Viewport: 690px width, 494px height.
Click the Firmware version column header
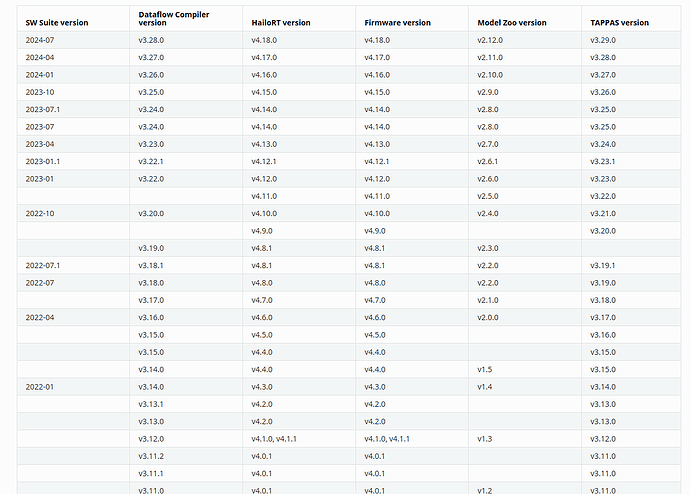397,22
